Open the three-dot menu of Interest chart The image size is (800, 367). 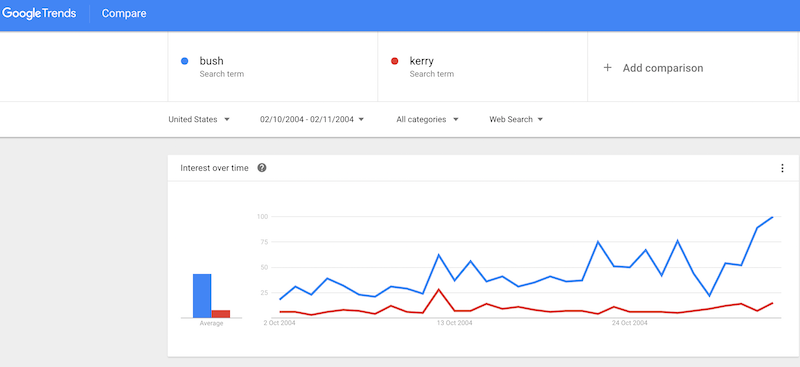pos(783,168)
